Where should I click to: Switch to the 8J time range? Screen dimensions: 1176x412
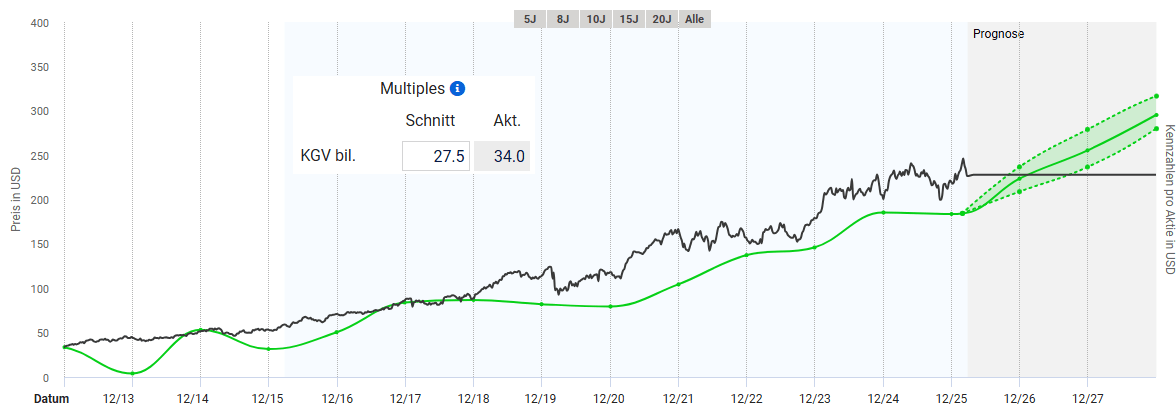click(563, 19)
